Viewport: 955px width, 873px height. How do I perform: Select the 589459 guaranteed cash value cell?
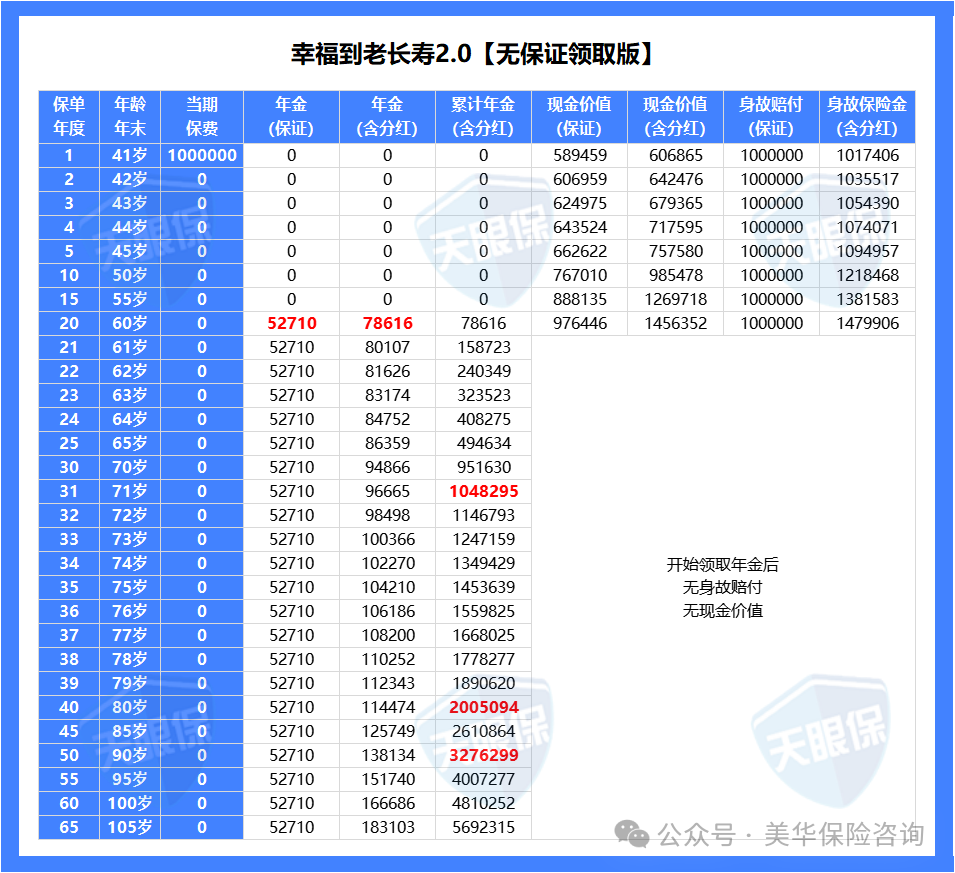click(x=579, y=155)
